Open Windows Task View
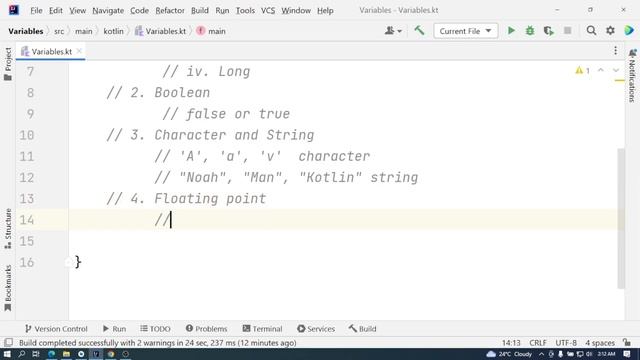The image size is (640, 360). tap(36, 354)
